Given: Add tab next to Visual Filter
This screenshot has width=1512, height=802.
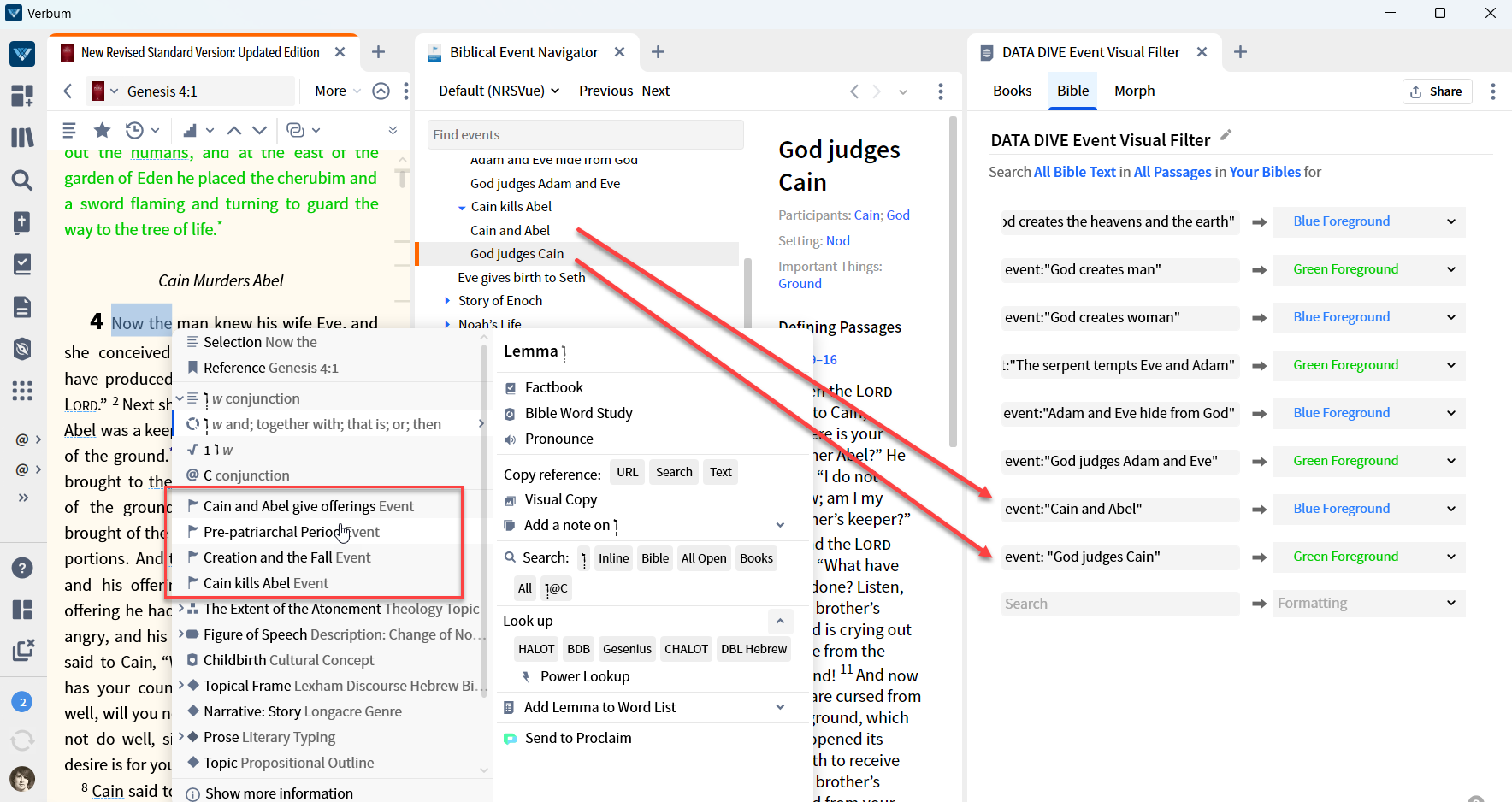Looking at the screenshot, I should coord(1240,52).
